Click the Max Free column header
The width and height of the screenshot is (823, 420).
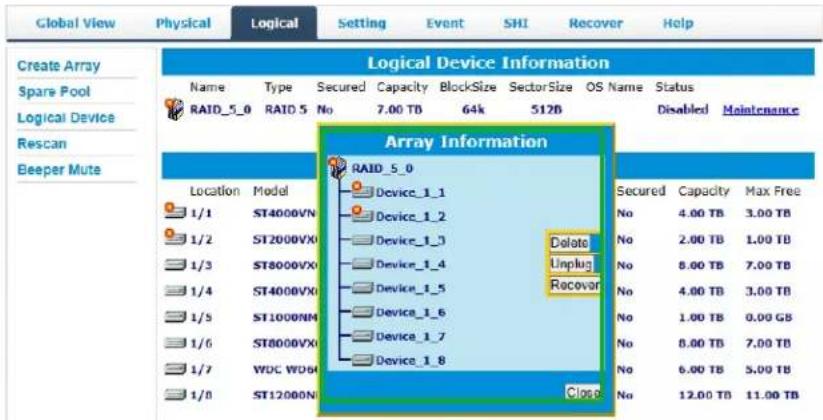773,191
